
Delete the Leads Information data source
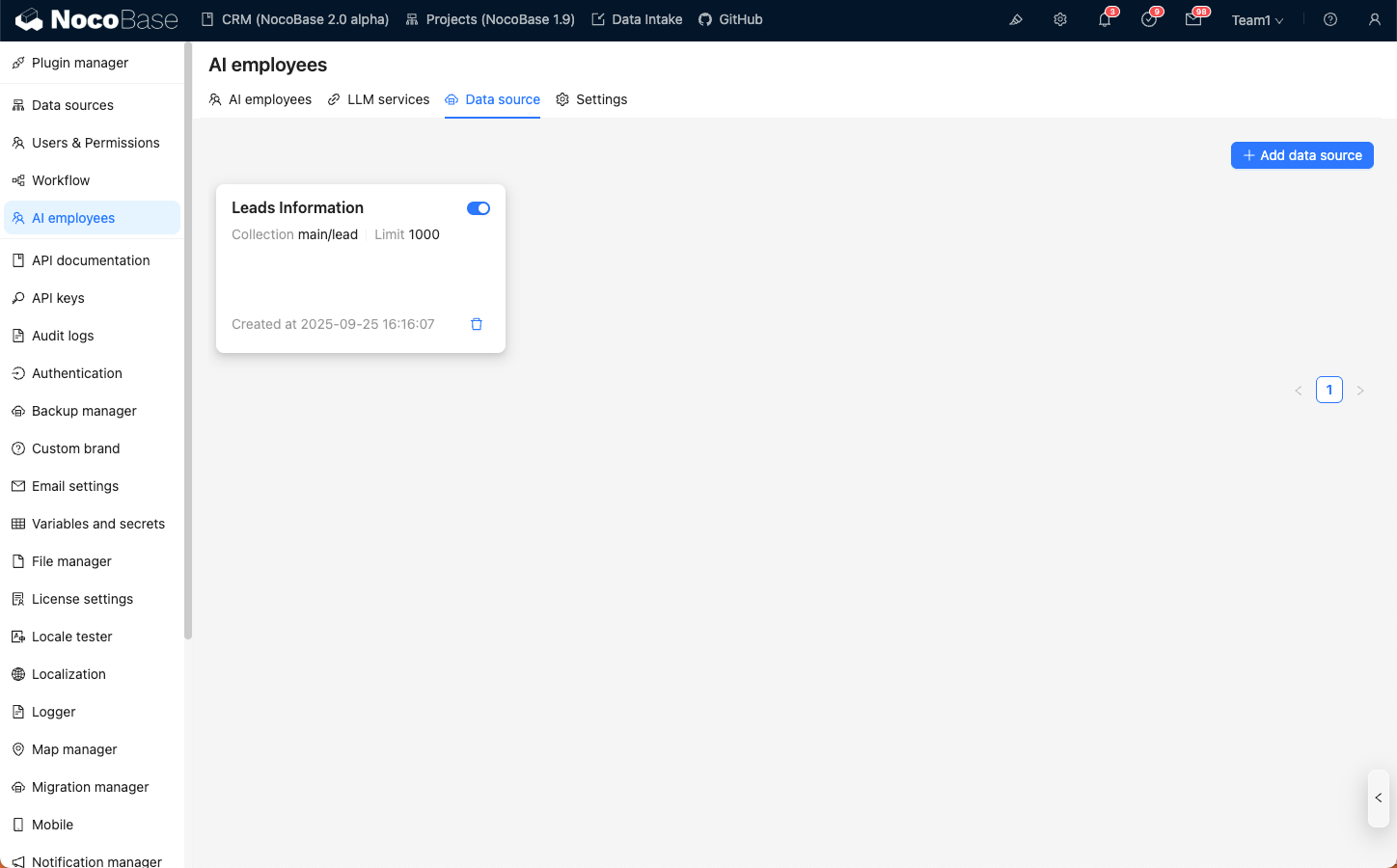coord(477,324)
